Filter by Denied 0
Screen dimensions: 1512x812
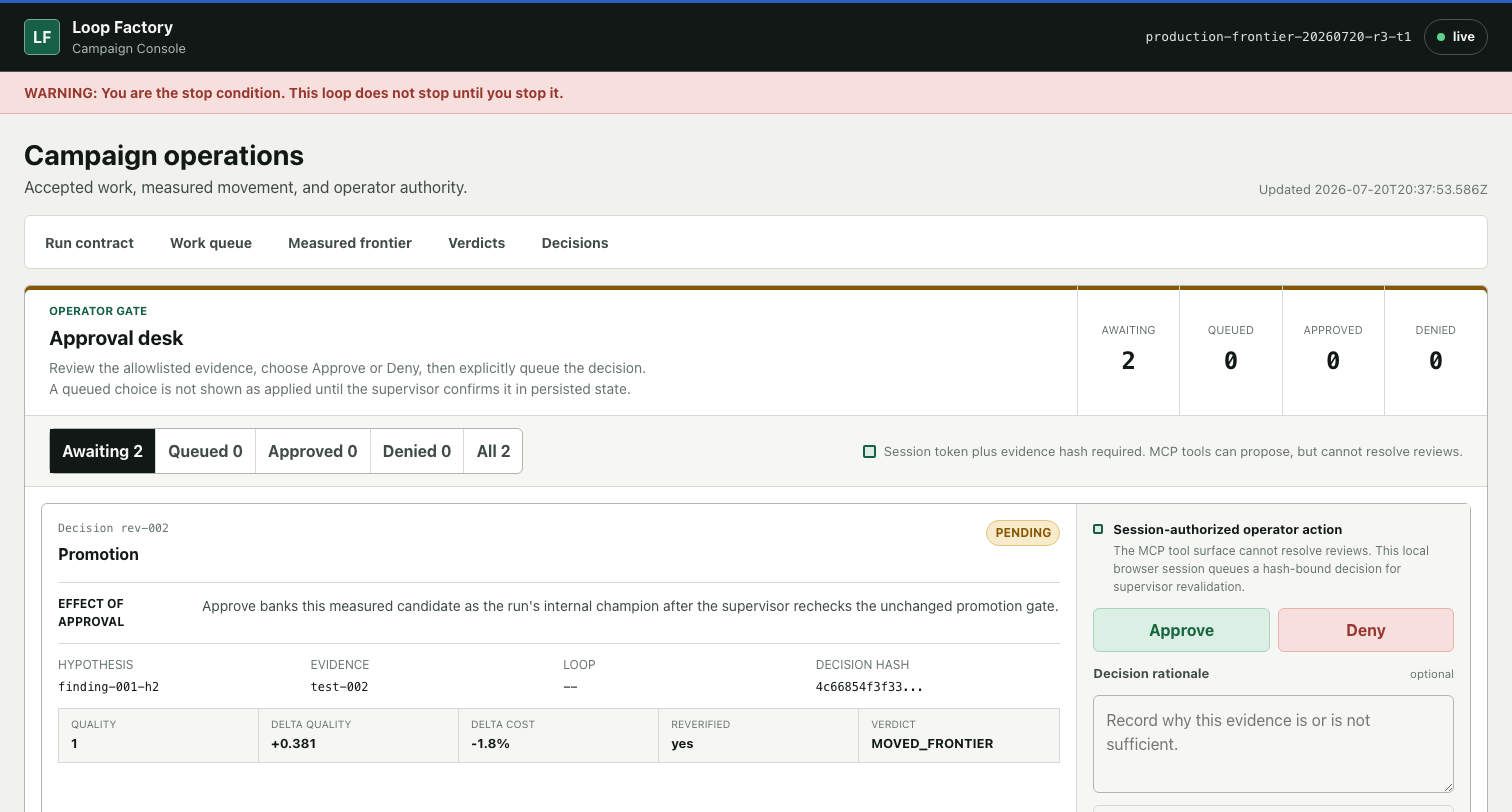coord(417,451)
